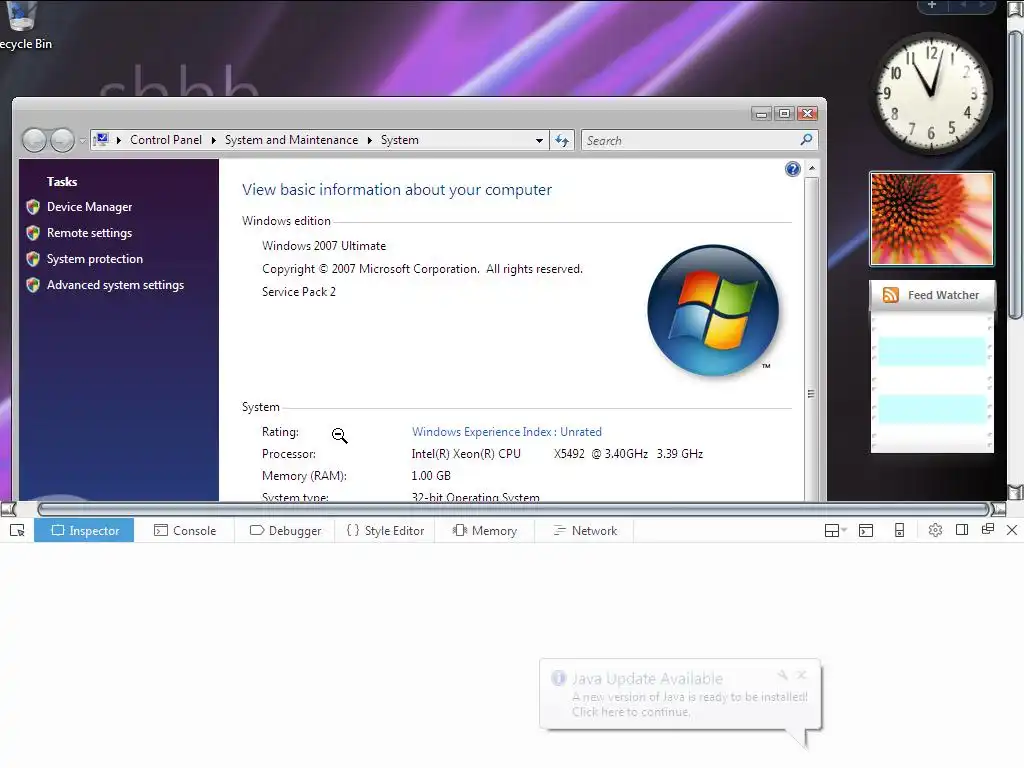Expand arrow after System and Maintenance

coord(370,140)
